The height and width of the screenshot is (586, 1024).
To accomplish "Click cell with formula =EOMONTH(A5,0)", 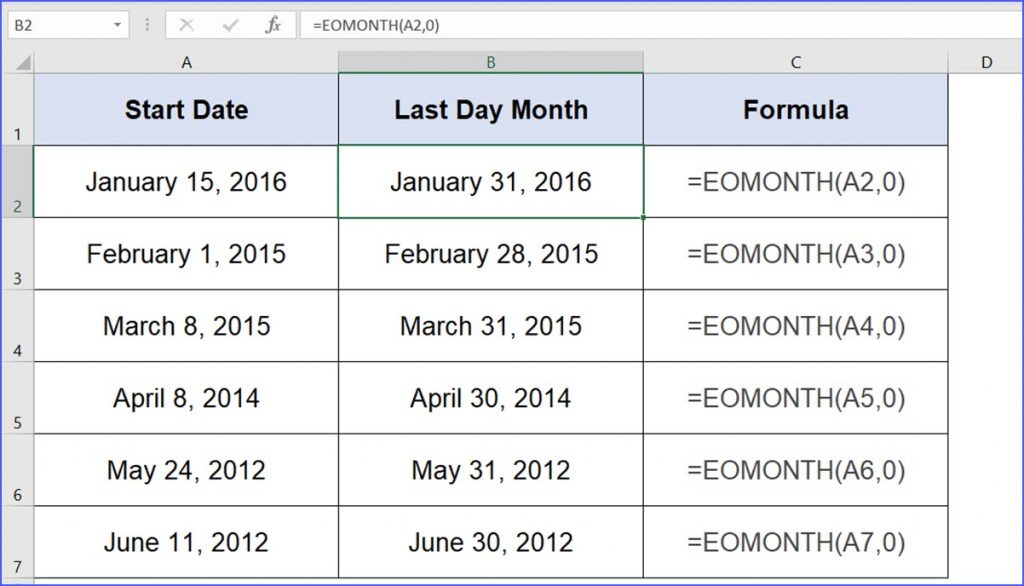I will pyautogui.click(x=795, y=398).
